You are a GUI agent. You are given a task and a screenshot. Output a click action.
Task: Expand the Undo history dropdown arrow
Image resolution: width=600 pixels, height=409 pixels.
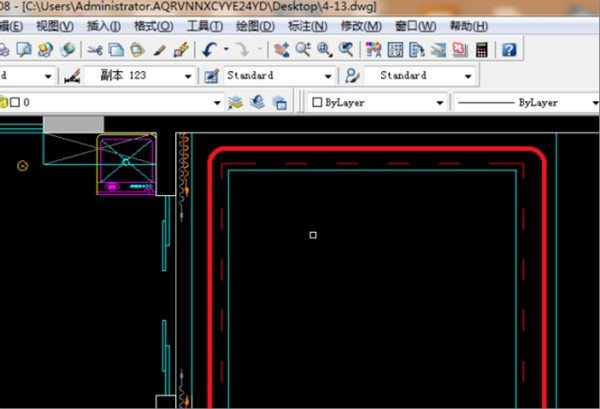point(226,49)
